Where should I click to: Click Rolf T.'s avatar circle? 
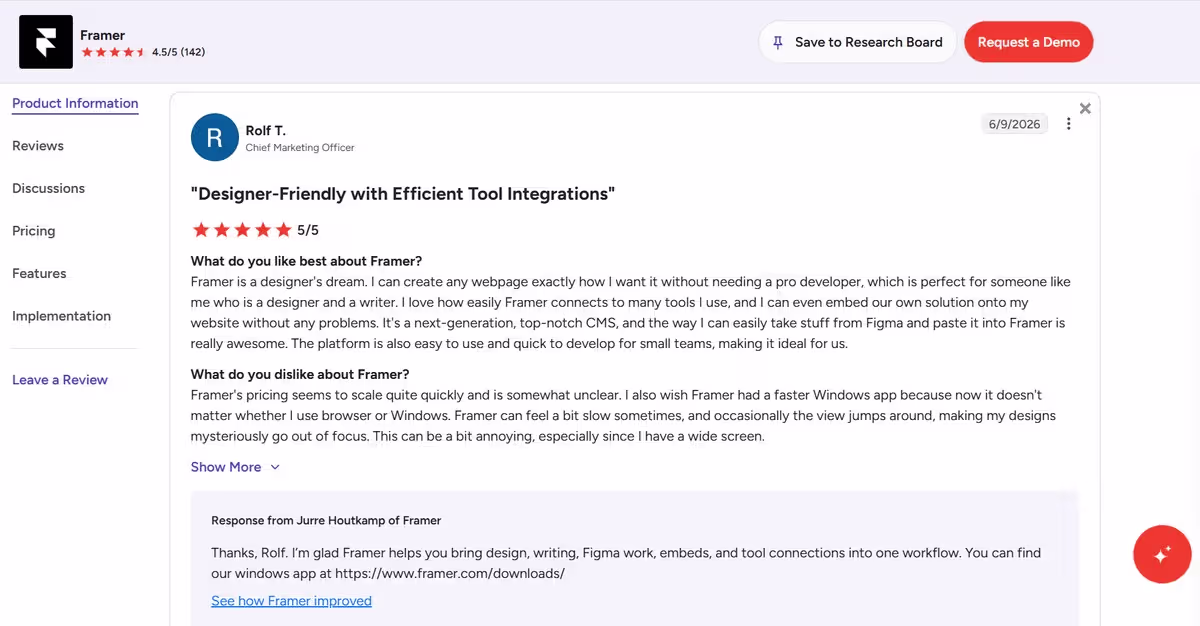pos(215,137)
